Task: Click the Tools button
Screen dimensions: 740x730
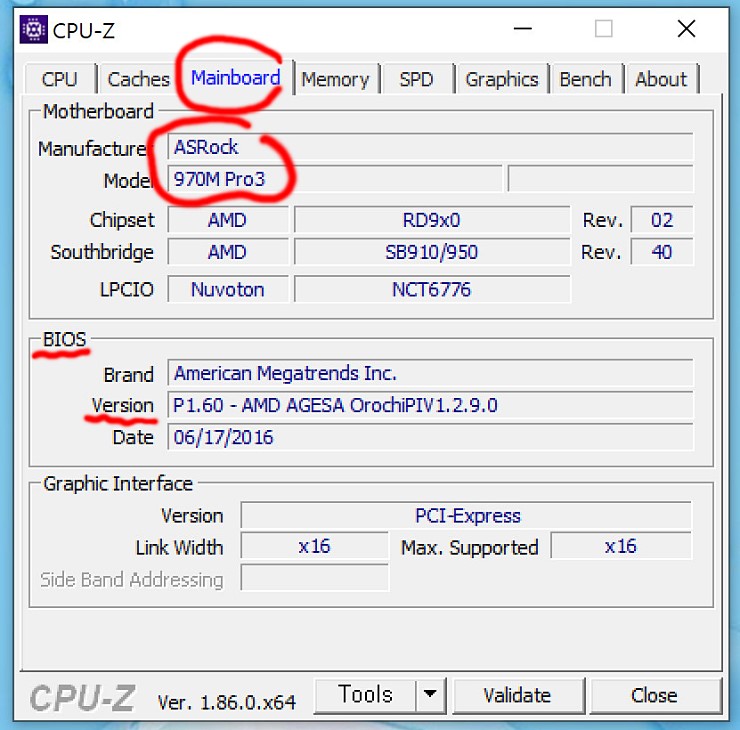Action: click(x=365, y=695)
